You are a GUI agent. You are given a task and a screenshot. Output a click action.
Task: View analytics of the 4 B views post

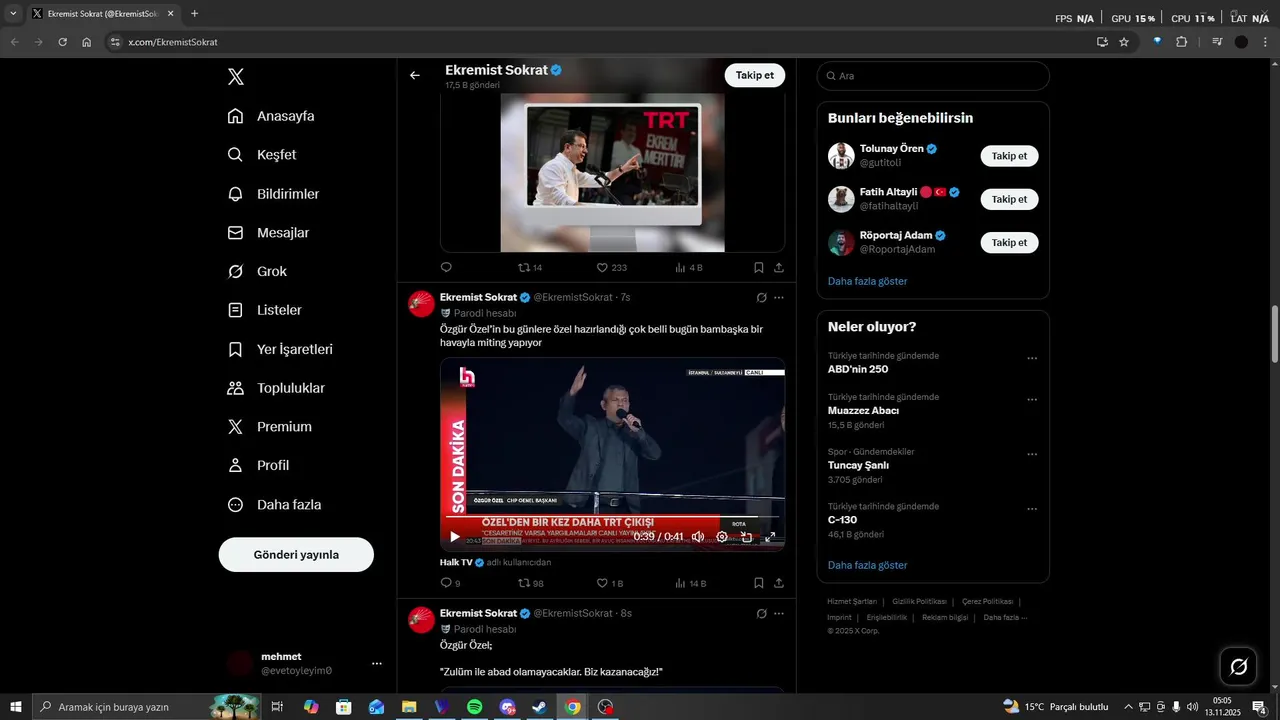[x=681, y=267]
